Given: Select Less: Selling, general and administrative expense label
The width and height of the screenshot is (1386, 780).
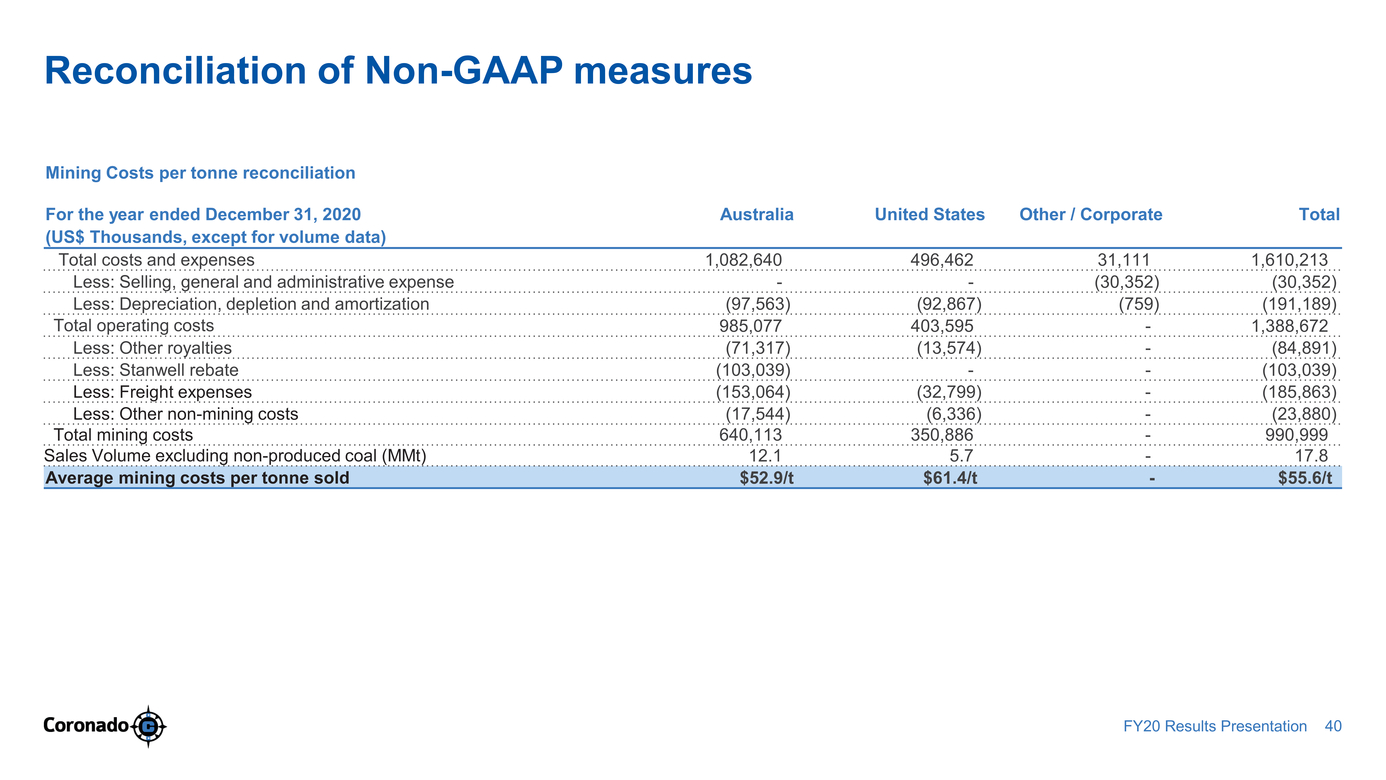Looking at the screenshot, I should click(264, 282).
